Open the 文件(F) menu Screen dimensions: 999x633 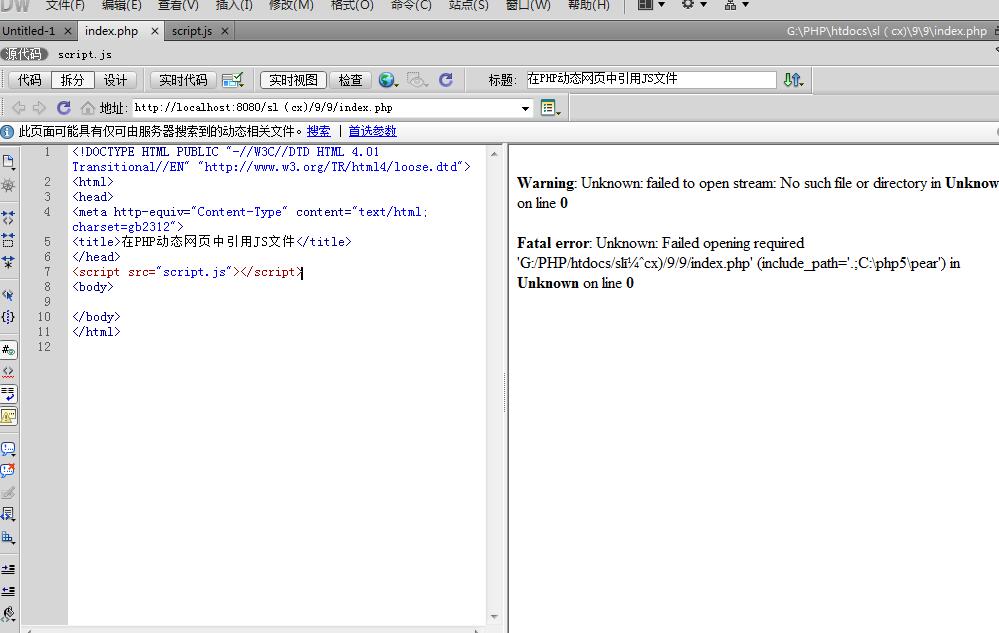pos(65,5)
